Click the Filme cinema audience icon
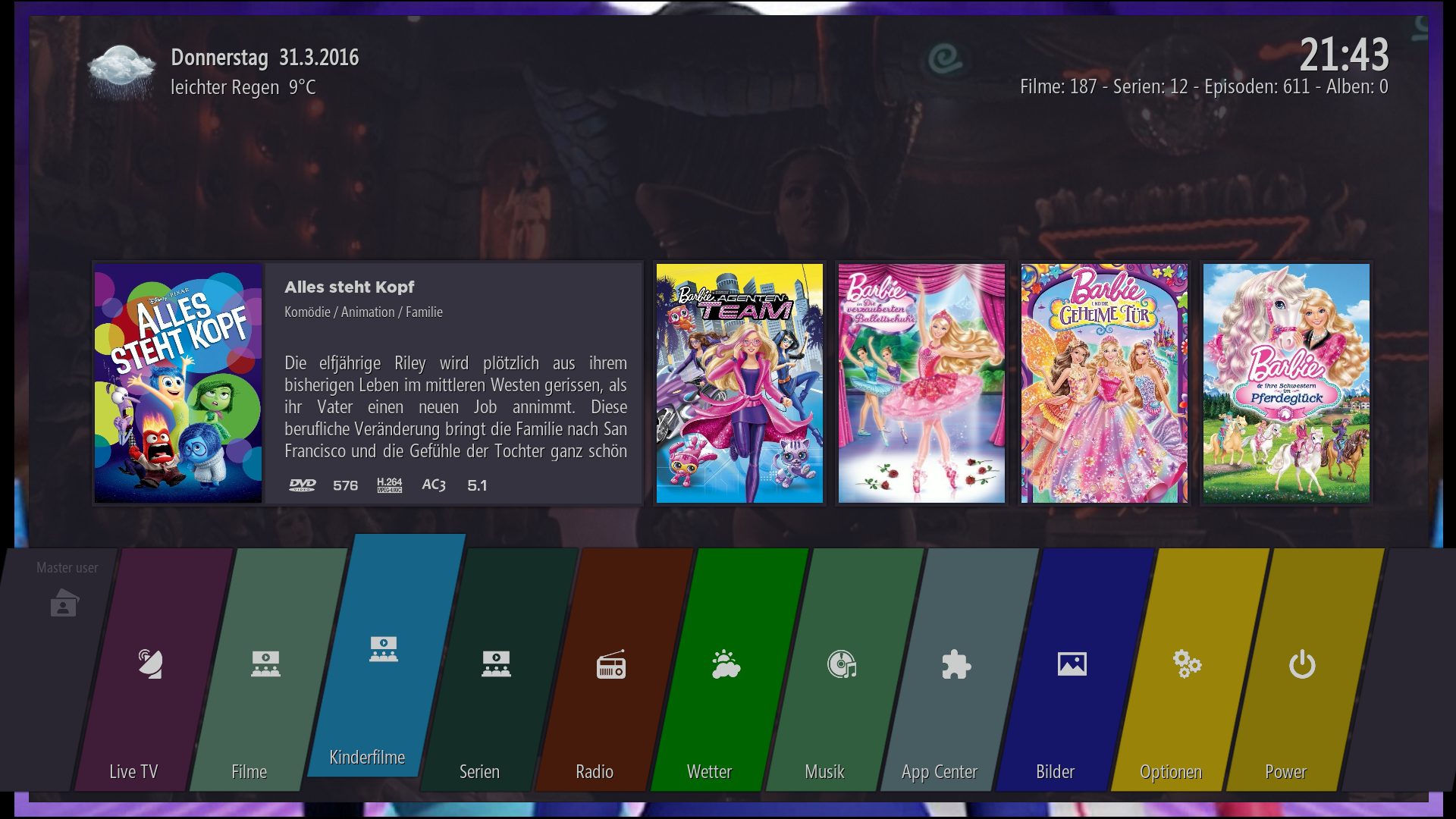 pyautogui.click(x=265, y=664)
